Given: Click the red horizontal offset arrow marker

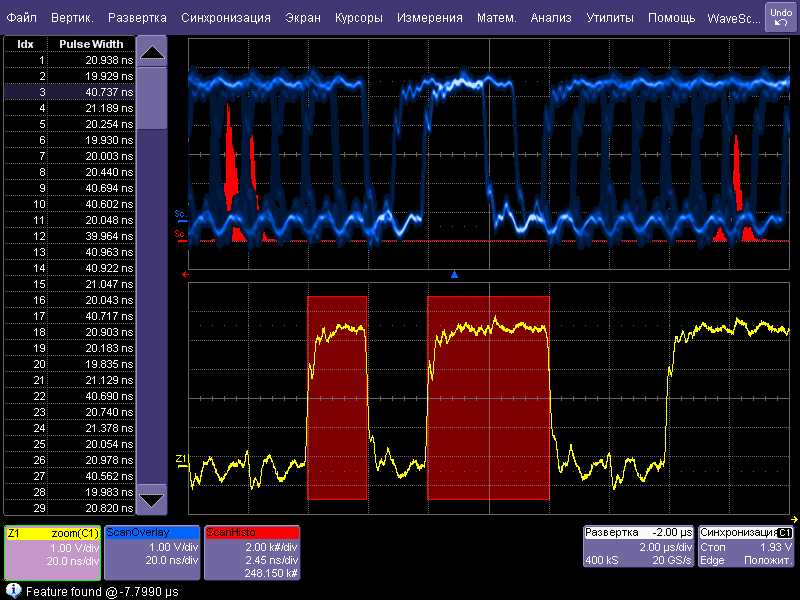Looking at the screenshot, I should coord(185,274).
